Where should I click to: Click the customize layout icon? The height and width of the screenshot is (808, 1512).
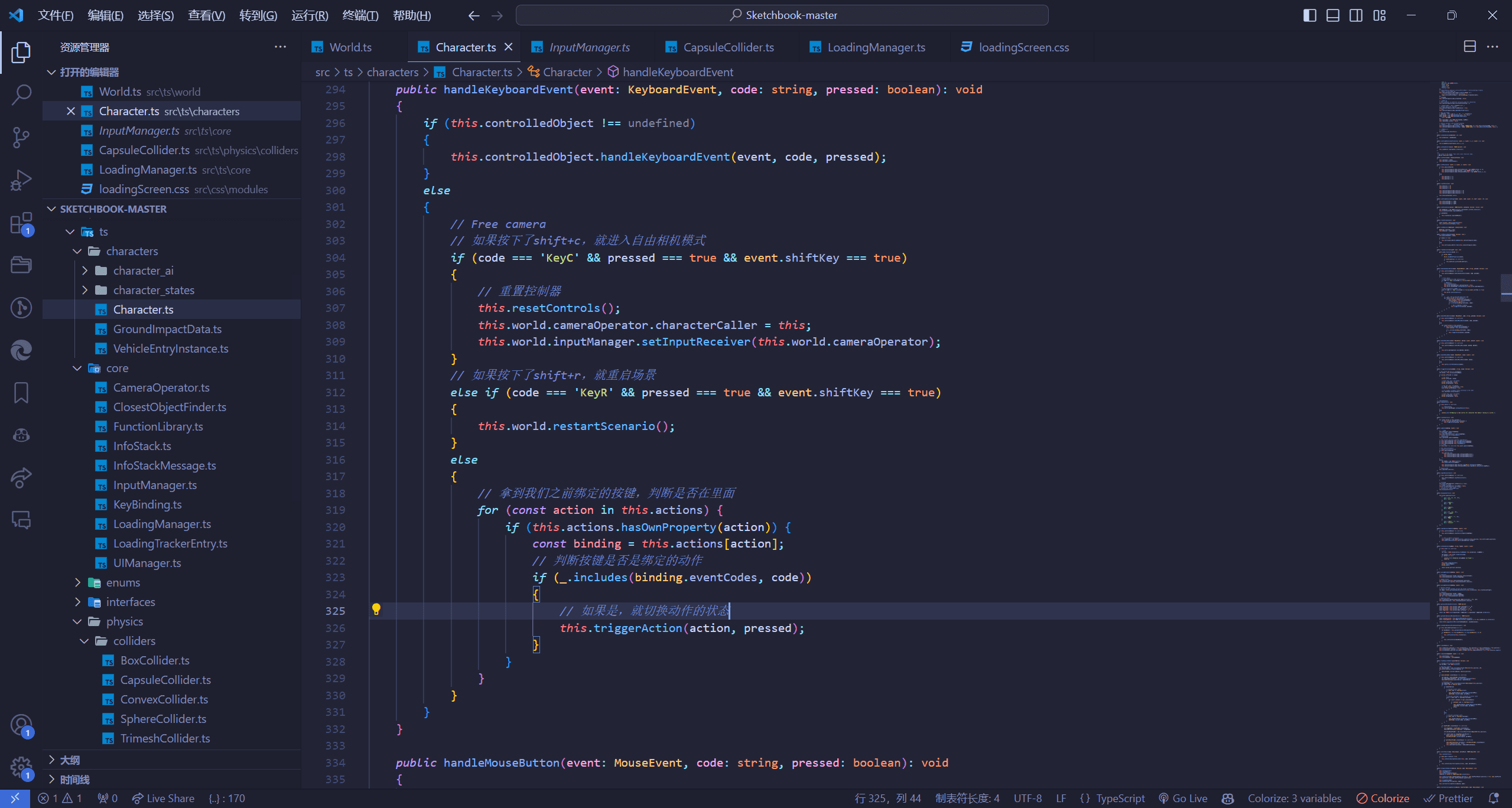click(1380, 15)
